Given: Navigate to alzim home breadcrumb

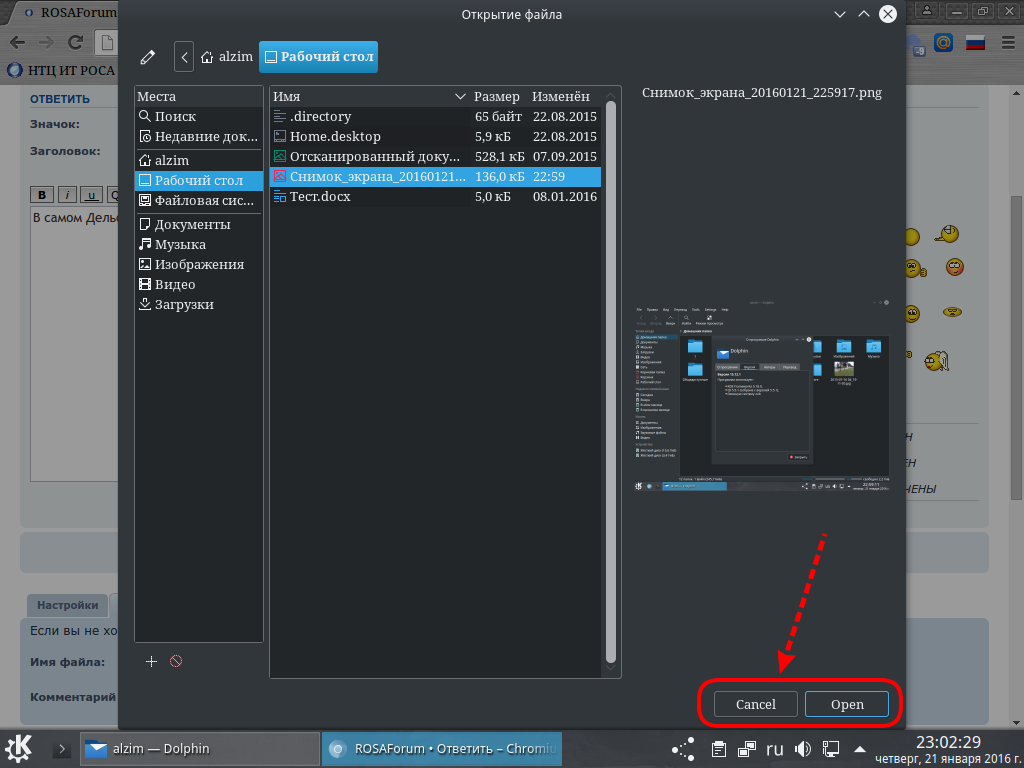Looking at the screenshot, I should (x=228, y=57).
